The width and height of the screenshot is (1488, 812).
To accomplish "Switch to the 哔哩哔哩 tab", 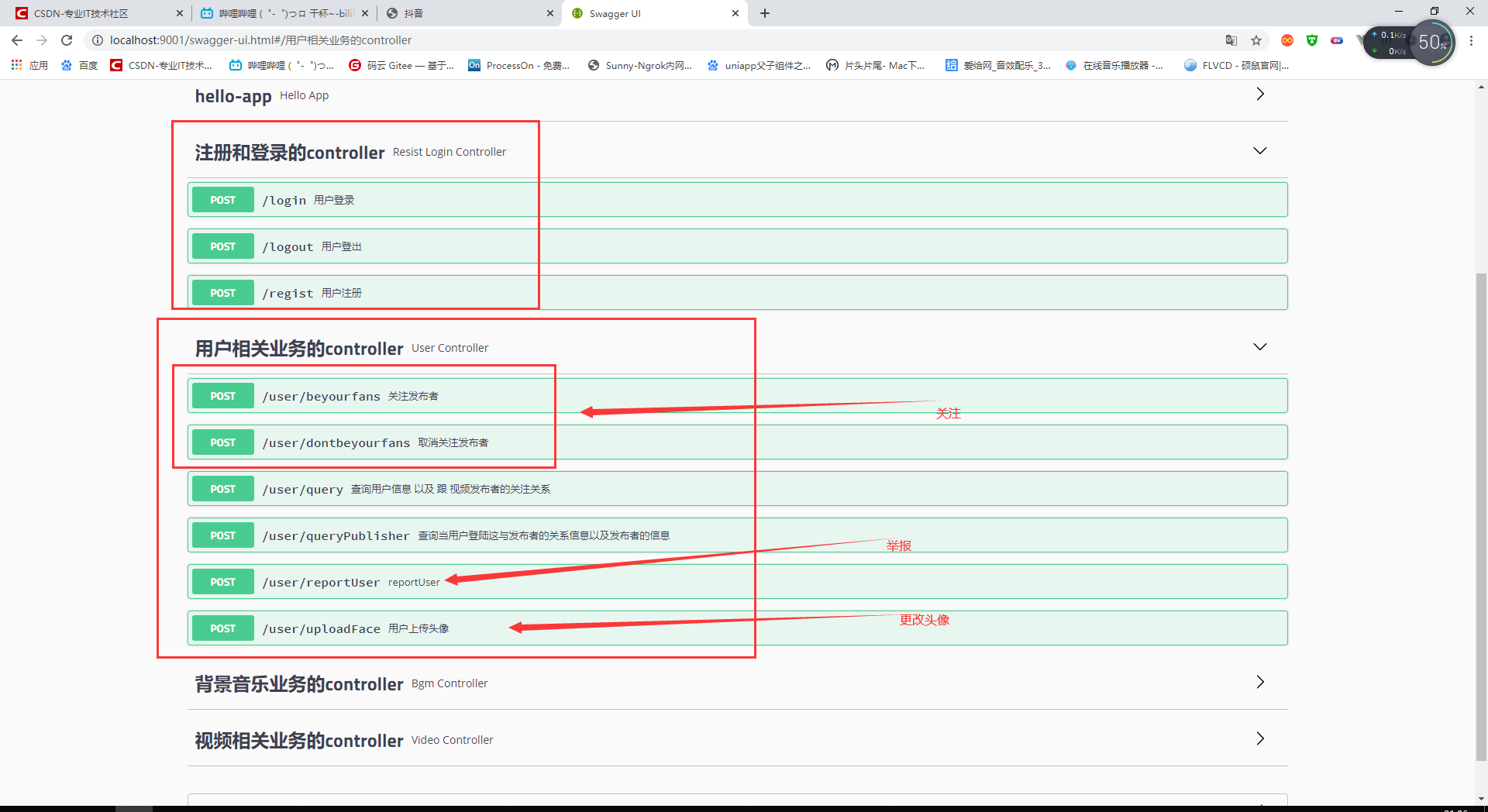I will pyautogui.click(x=283, y=13).
